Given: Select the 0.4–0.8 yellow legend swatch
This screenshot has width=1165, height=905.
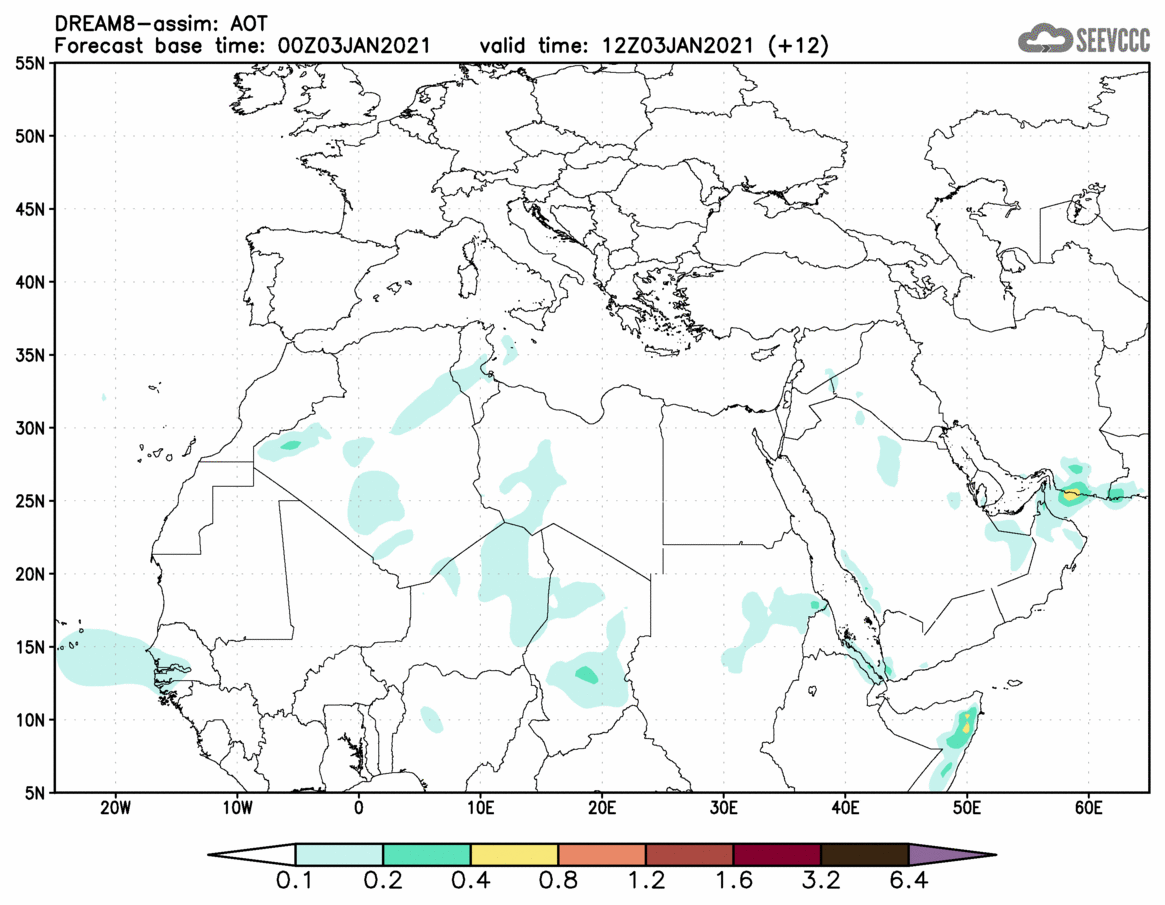Looking at the screenshot, I should [x=514, y=854].
